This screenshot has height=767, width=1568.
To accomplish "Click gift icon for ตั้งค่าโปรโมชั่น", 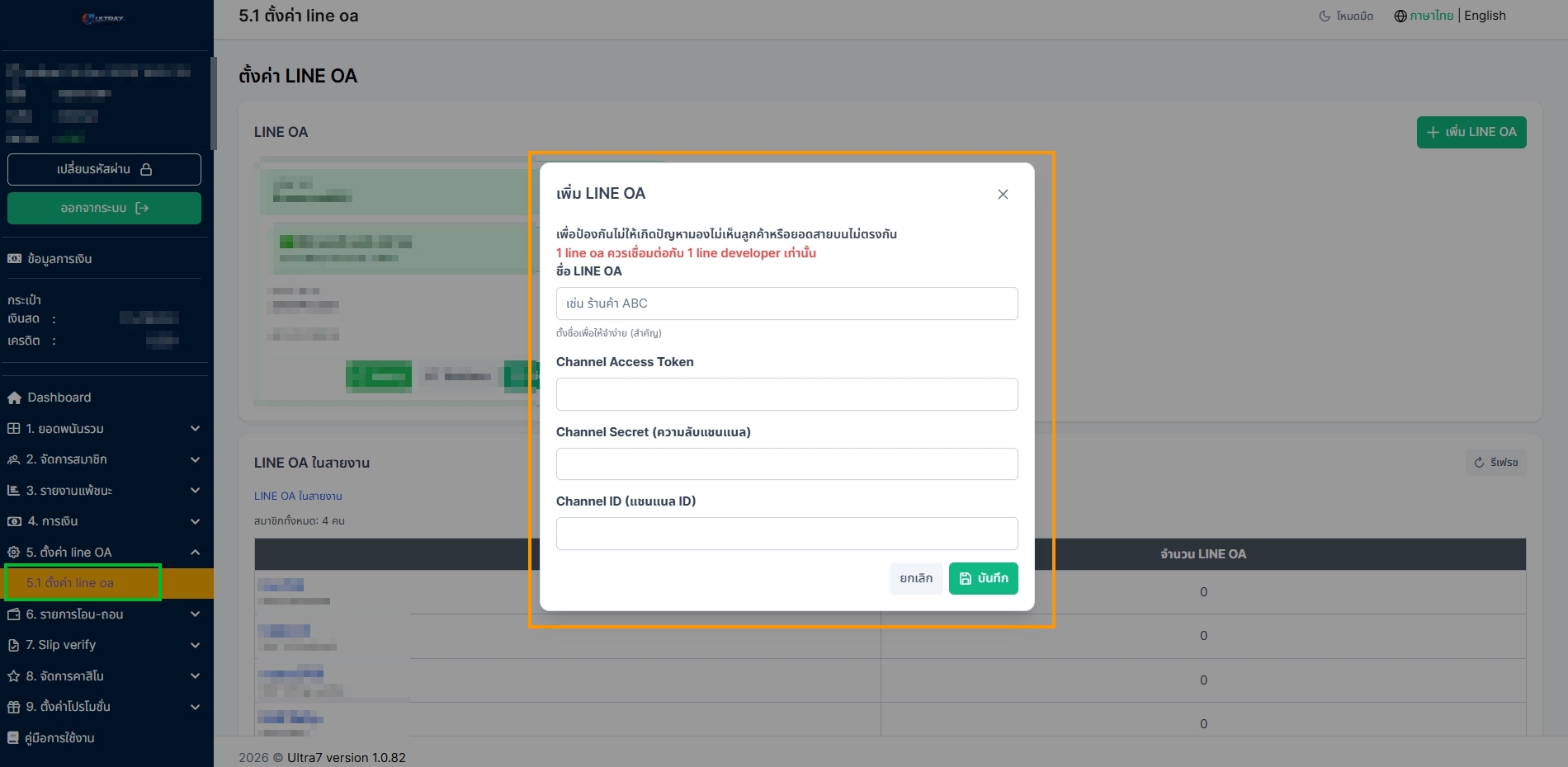I will [14, 707].
